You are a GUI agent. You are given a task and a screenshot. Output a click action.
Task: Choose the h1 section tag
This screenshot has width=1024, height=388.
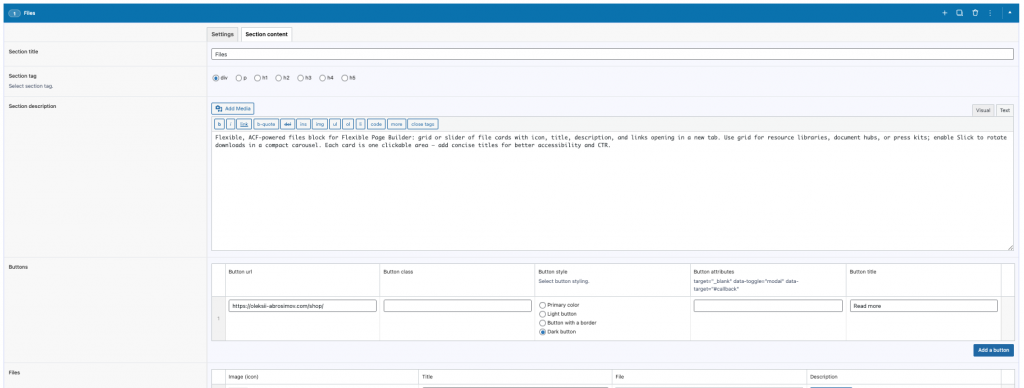click(257, 78)
